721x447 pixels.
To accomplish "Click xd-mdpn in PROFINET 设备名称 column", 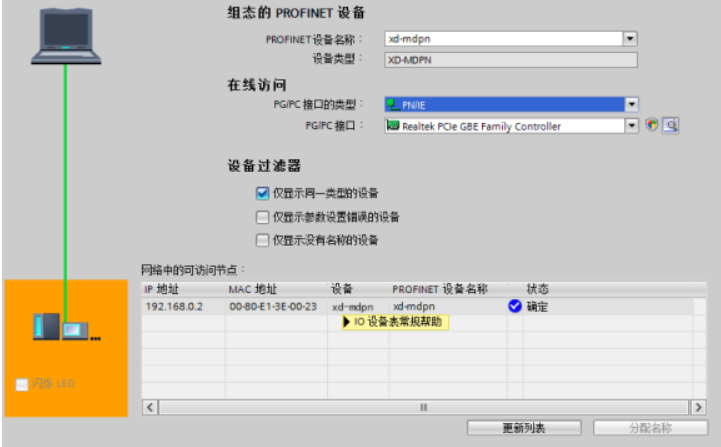I will [448, 306].
